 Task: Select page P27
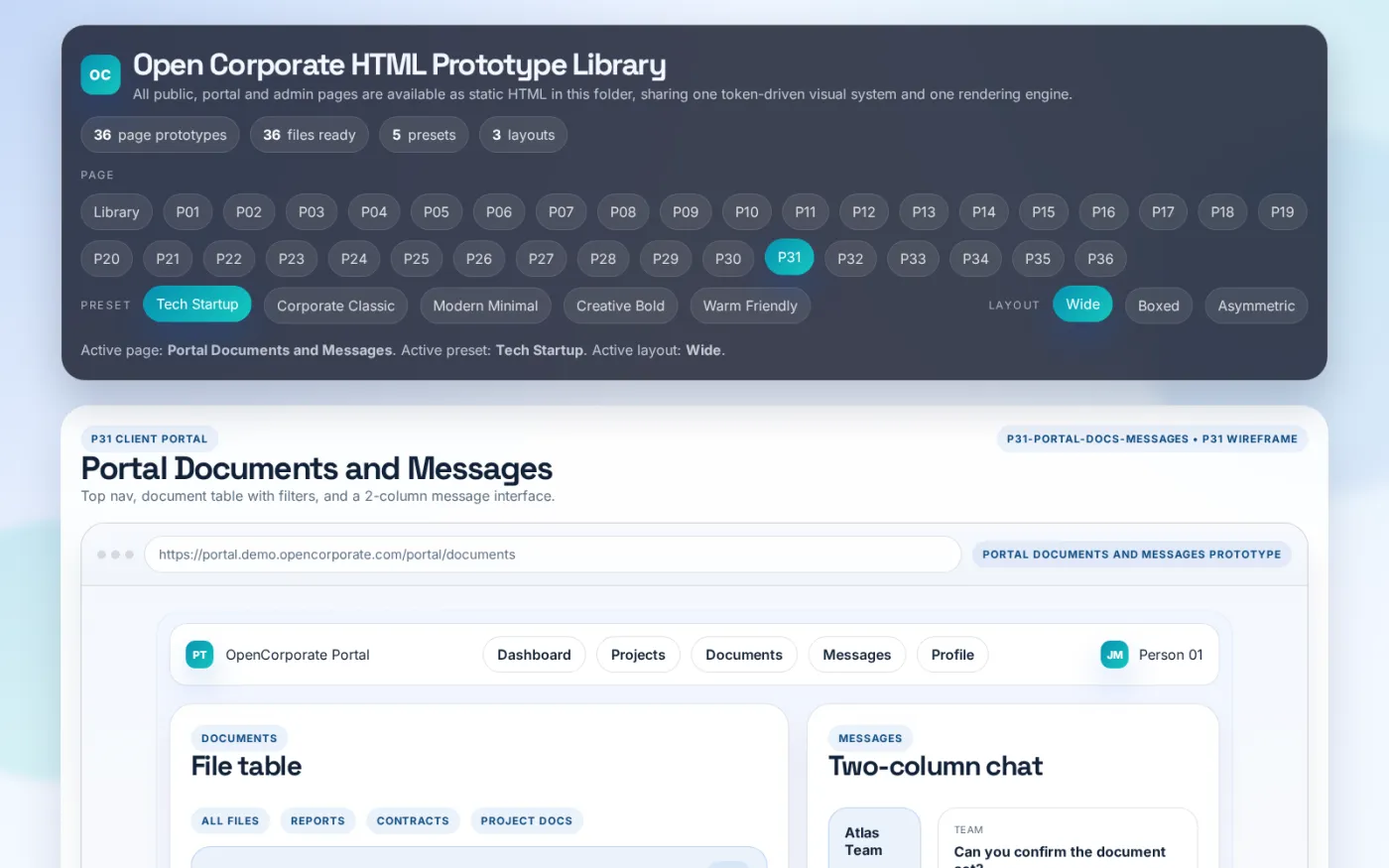pos(542,258)
